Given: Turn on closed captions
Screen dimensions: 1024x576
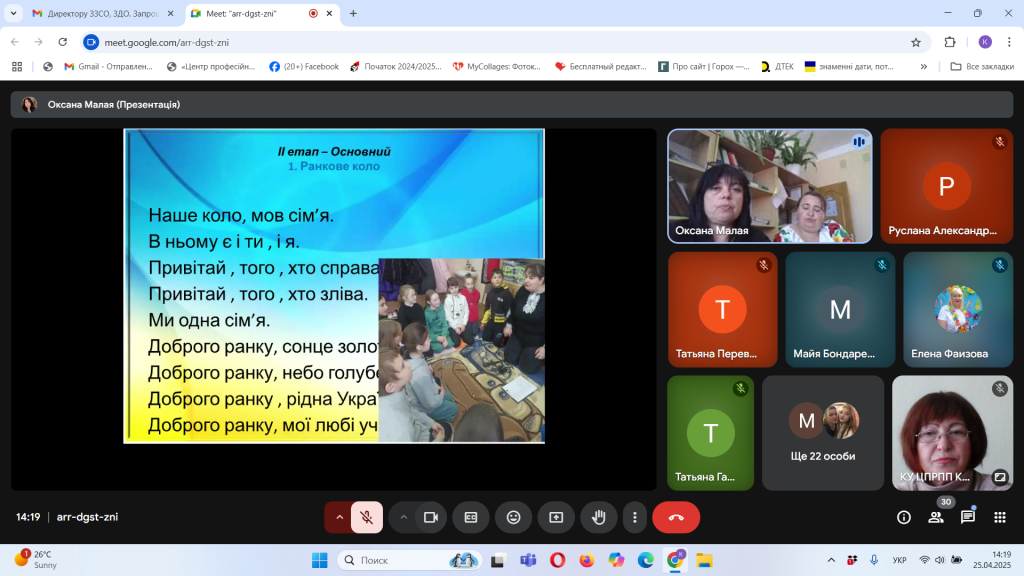Looking at the screenshot, I should point(471,517).
